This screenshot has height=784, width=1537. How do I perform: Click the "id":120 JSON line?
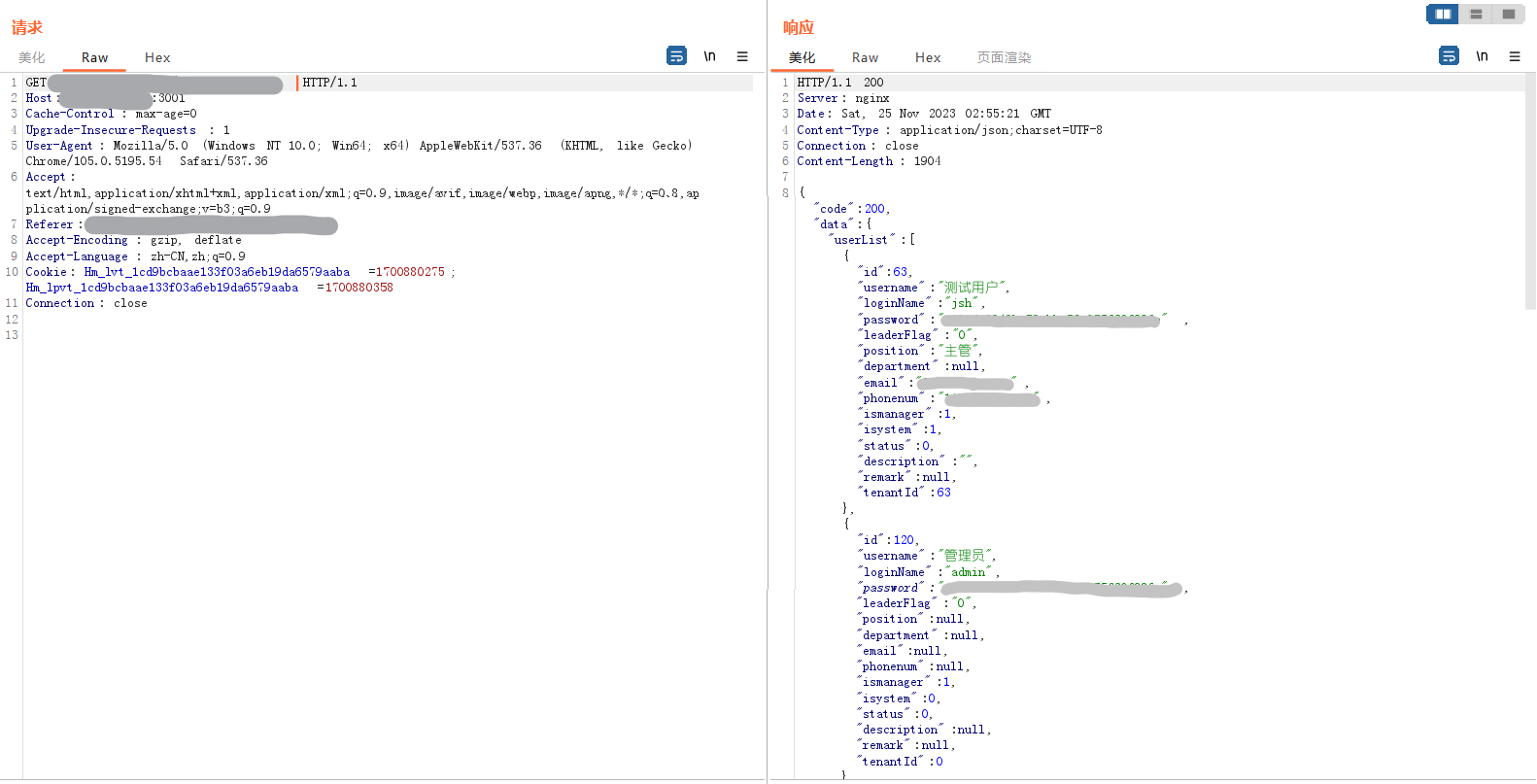[888, 540]
